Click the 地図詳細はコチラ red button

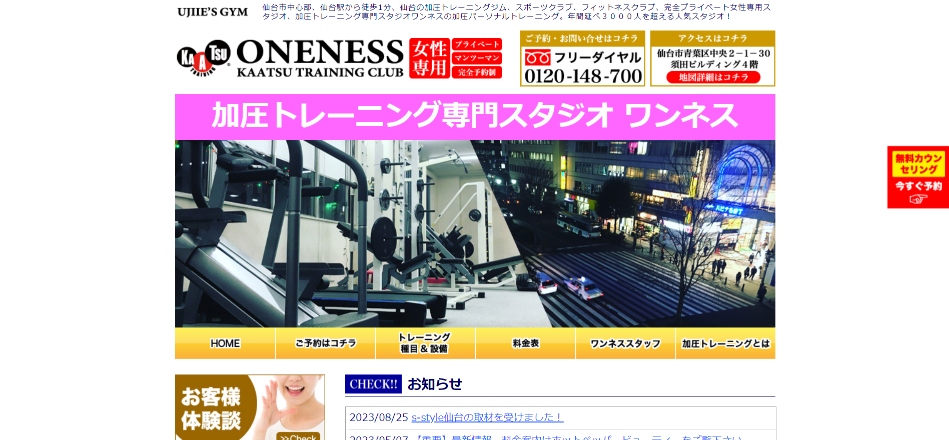712,77
